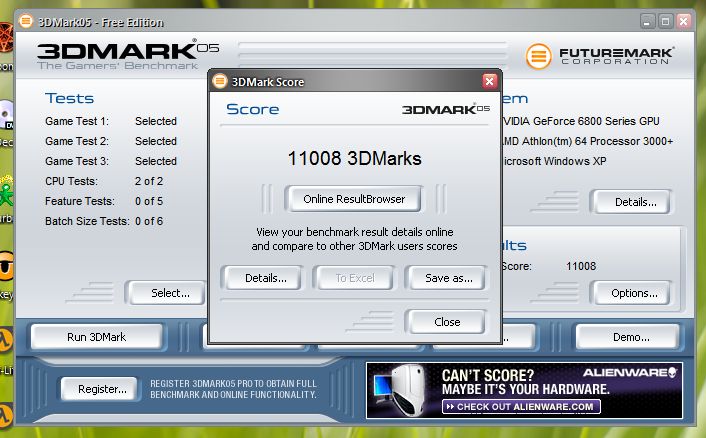Screen dimensions: 706x438
Task: Close the 3DMark Score dialog with Close button
Action: point(447,322)
